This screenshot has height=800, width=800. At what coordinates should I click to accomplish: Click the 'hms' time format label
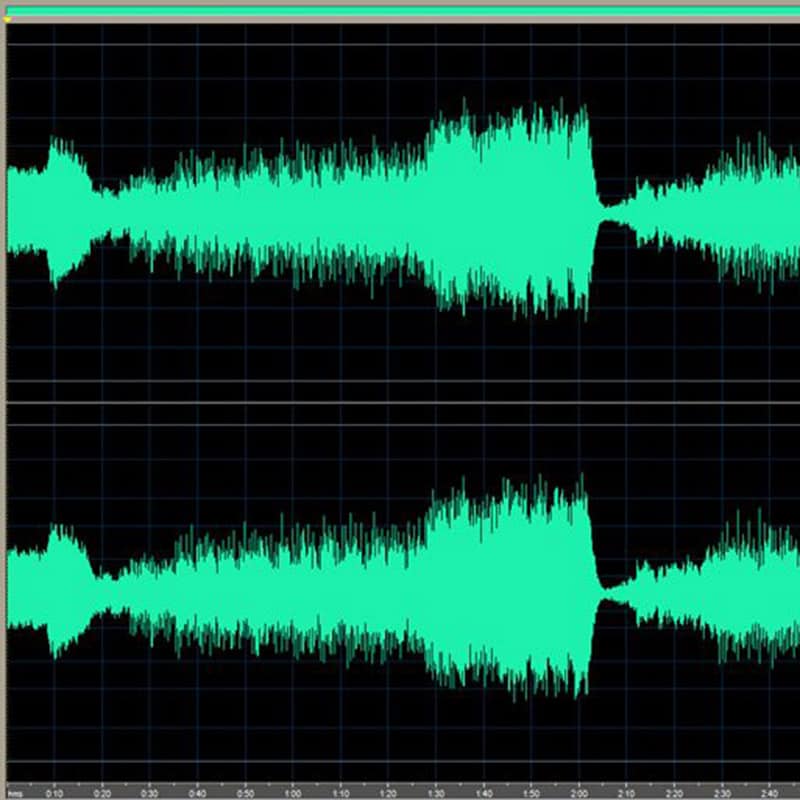point(14,794)
